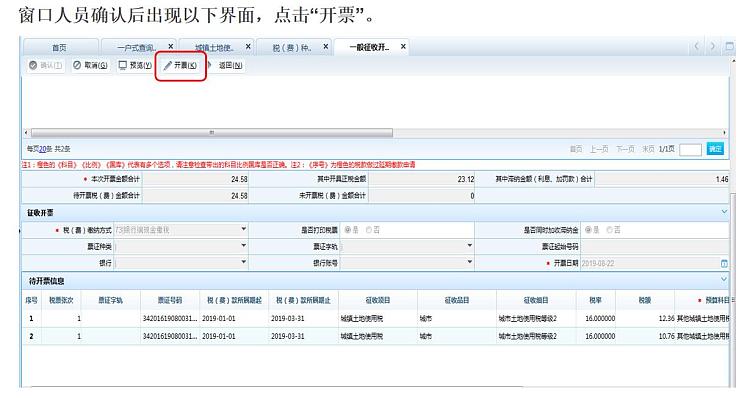Select 是 for 是否同时加收滞纳金

click(x=588, y=230)
